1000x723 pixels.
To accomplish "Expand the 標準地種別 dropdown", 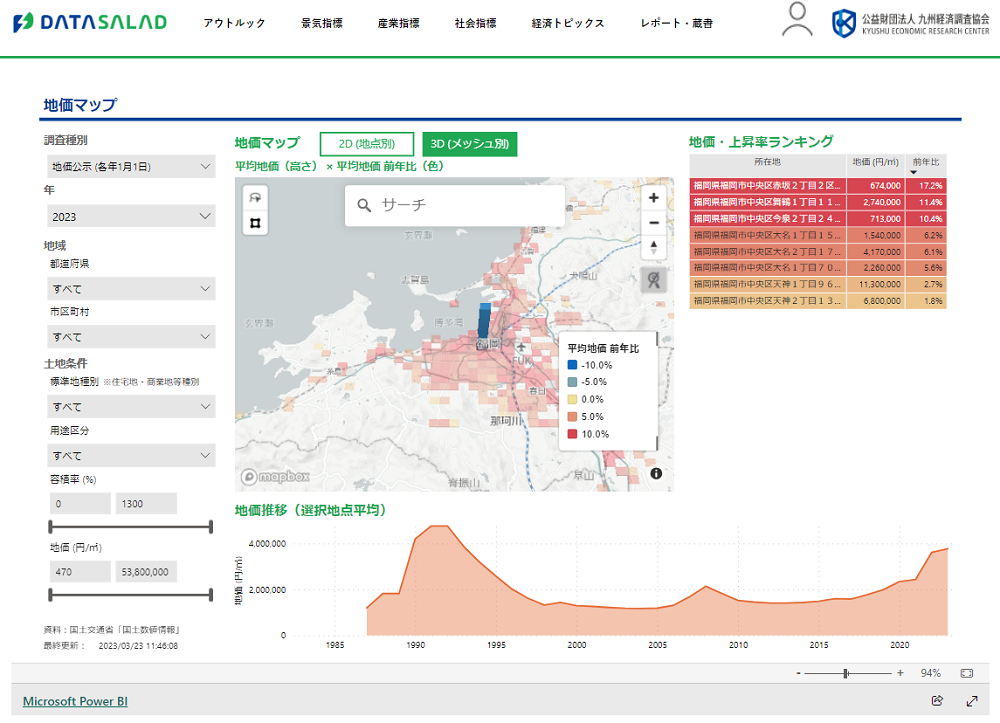I will click(x=131, y=406).
